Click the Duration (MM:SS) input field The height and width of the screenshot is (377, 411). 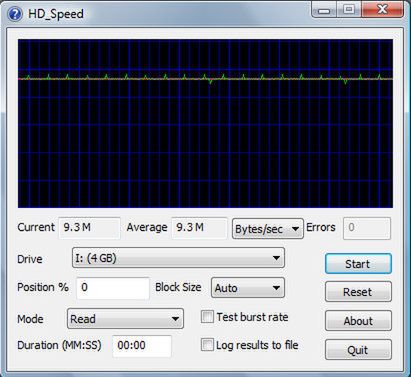142,346
